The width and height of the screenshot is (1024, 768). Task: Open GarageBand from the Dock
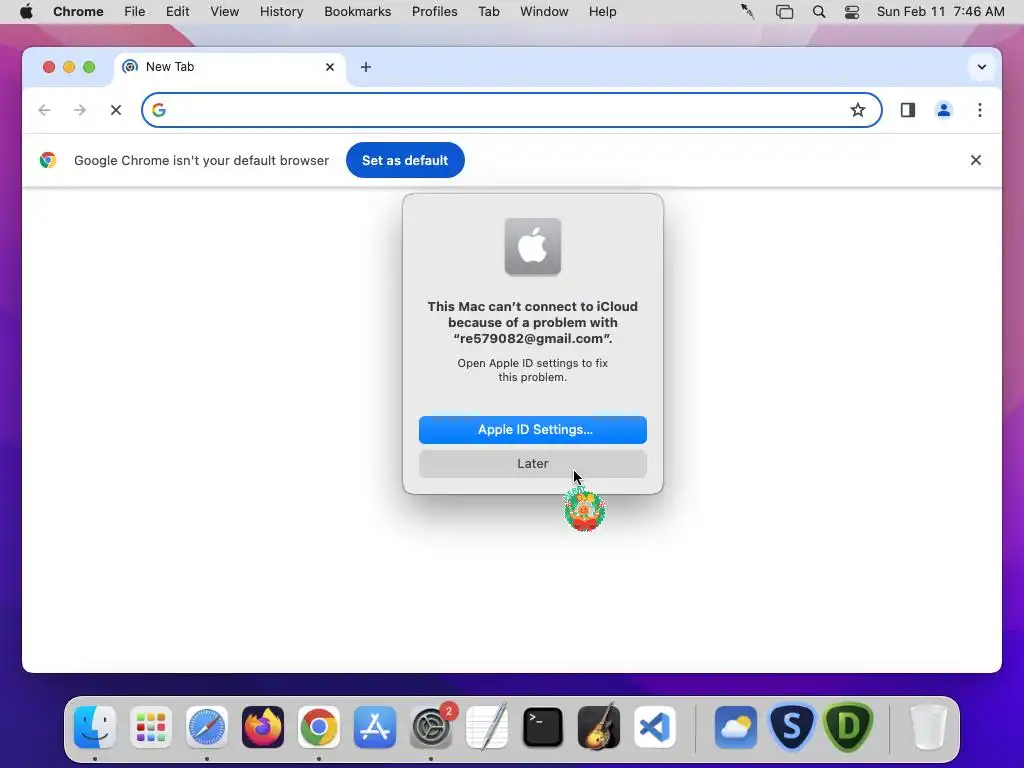pos(599,727)
